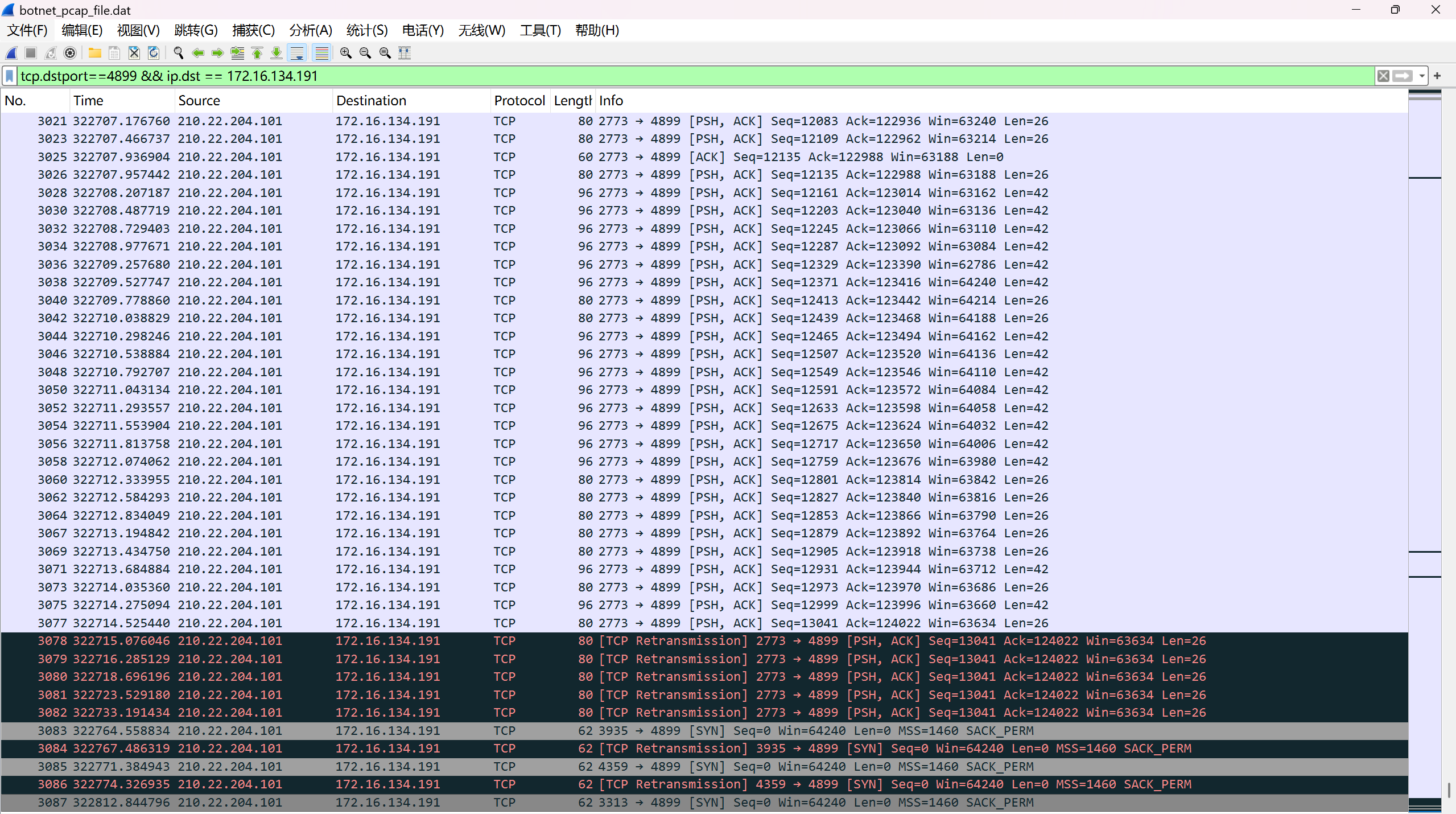Open the 统计(S) menu

coord(366,30)
